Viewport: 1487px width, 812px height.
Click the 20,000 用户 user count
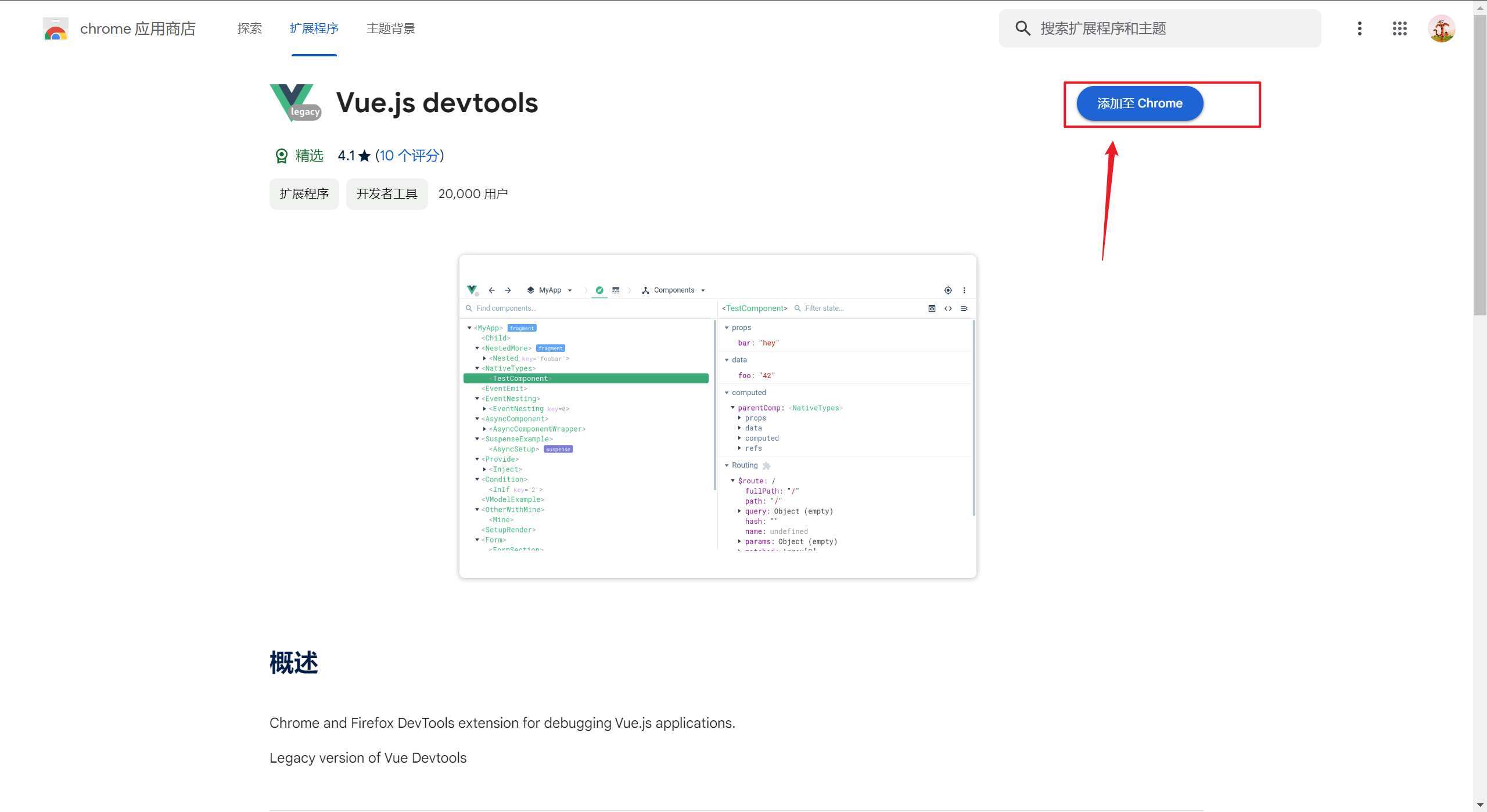coord(473,194)
